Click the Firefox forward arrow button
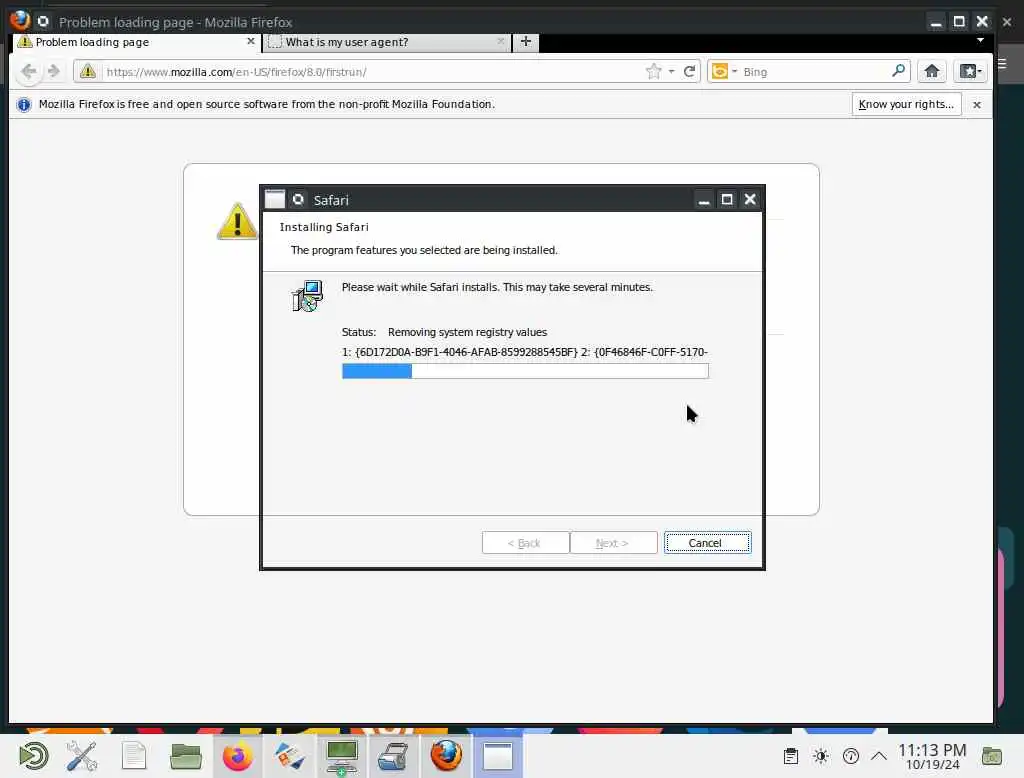The image size is (1024, 778). coord(54,71)
